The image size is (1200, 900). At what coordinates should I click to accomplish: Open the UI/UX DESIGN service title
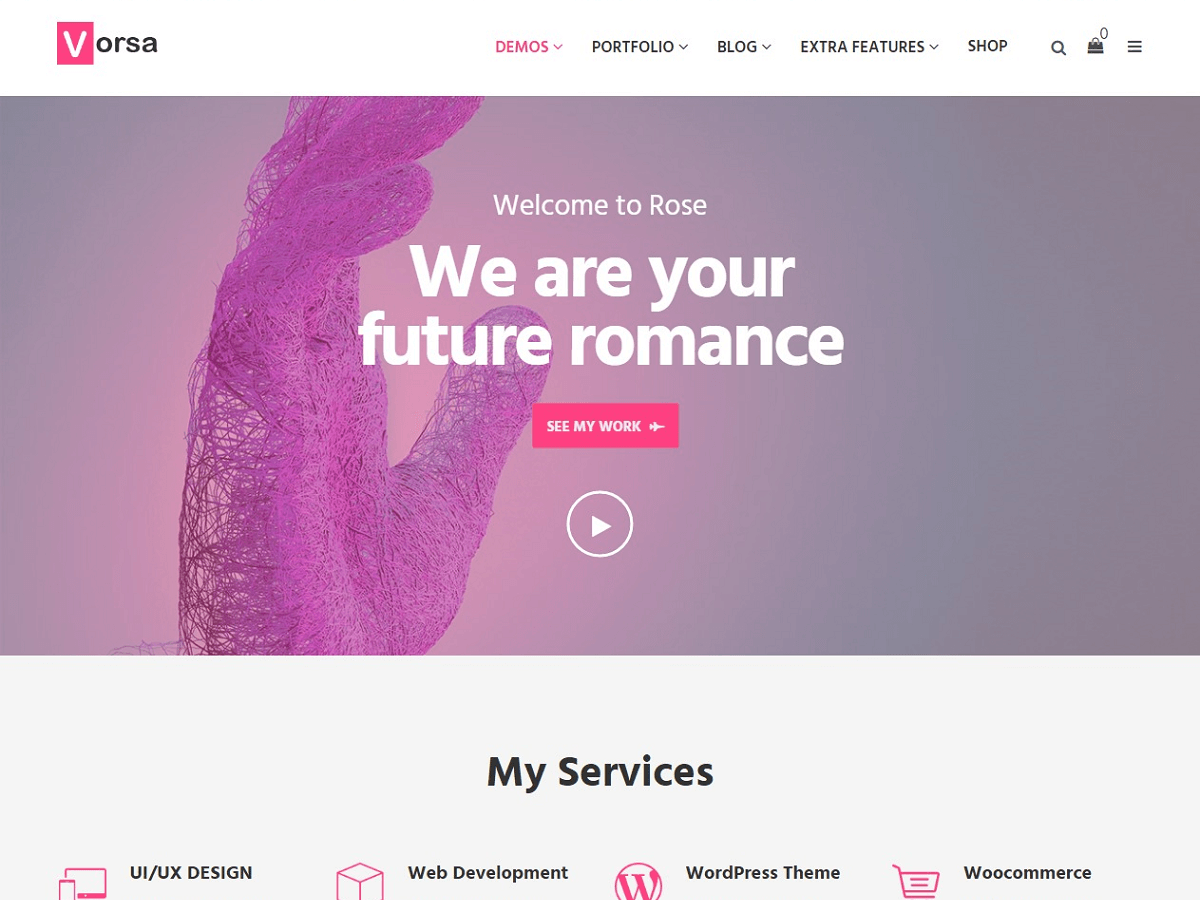point(191,873)
